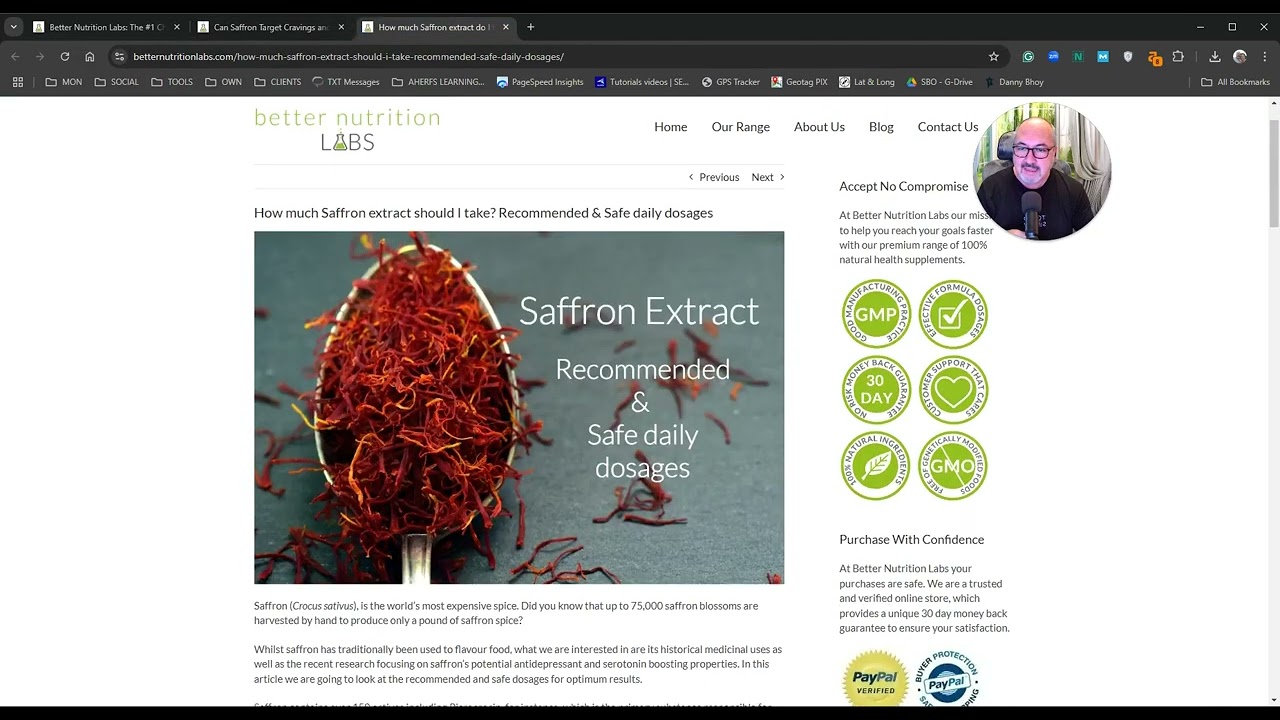Click the Saffron Extract featured image

pyautogui.click(x=519, y=408)
